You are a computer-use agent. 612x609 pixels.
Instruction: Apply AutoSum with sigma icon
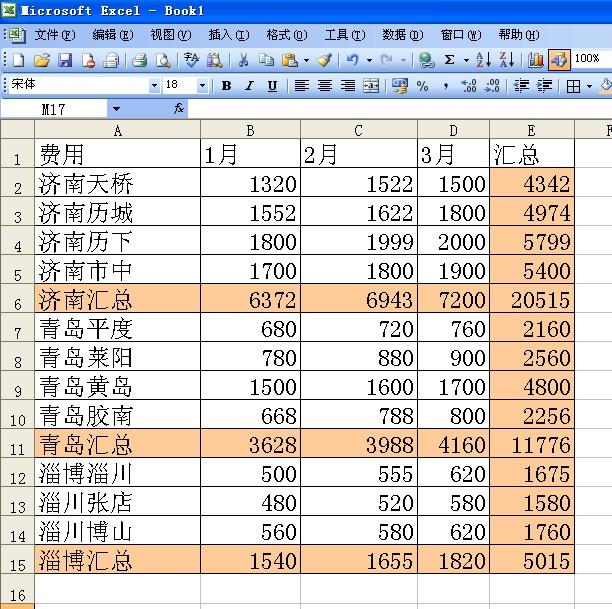click(450, 61)
